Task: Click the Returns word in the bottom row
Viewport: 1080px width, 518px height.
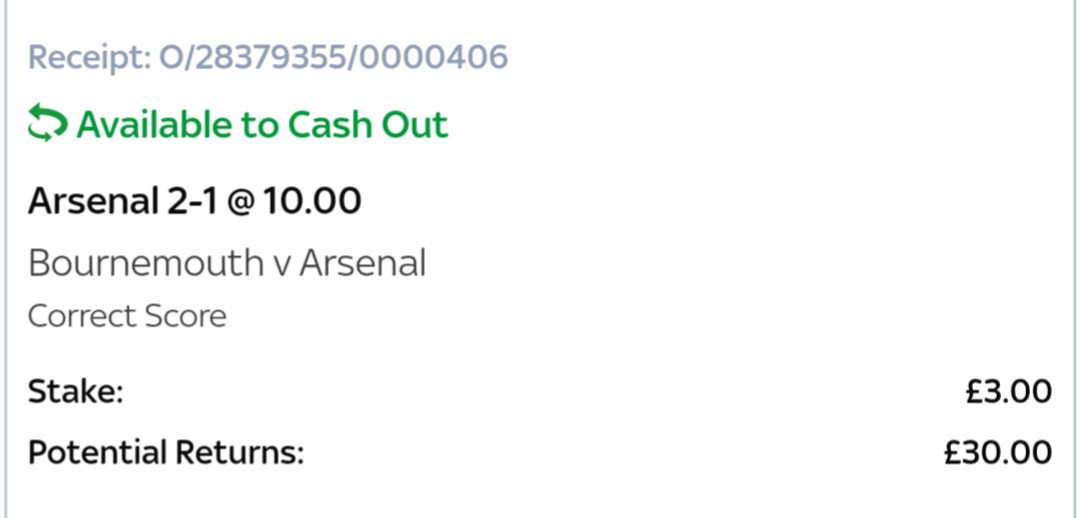Action: (x=240, y=453)
